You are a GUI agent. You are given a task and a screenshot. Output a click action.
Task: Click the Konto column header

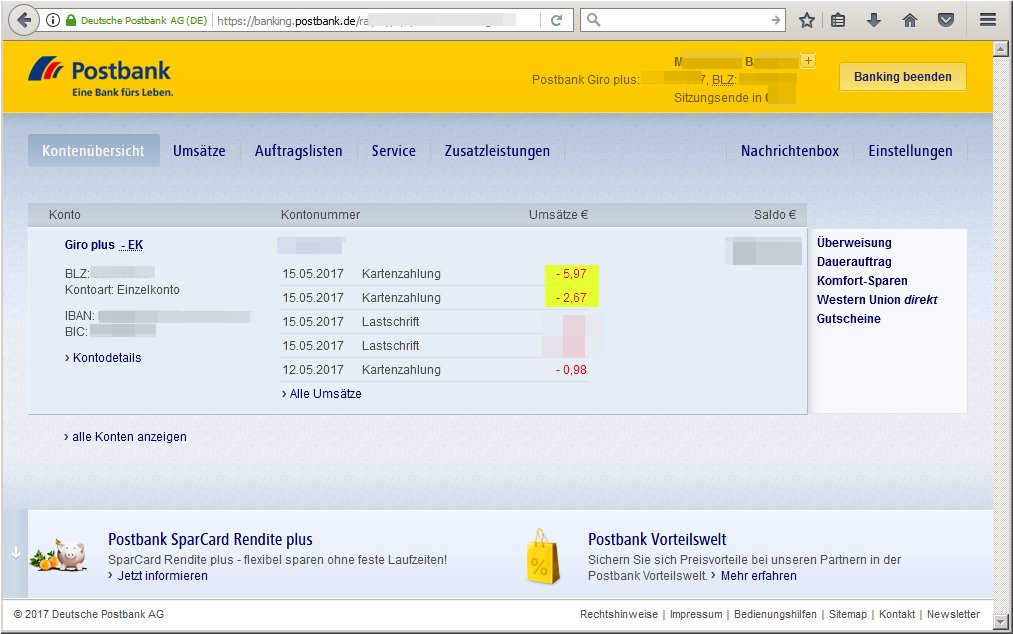[65, 215]
